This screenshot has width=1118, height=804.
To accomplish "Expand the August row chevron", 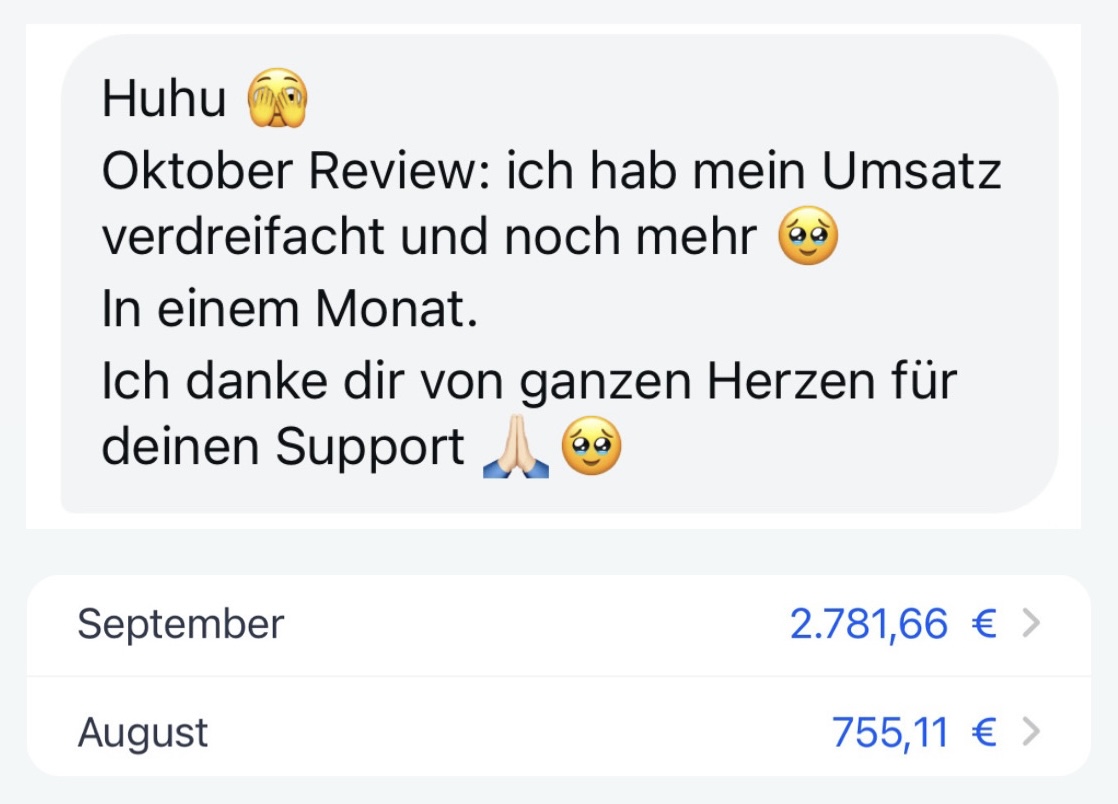I will coord(1031,732).
